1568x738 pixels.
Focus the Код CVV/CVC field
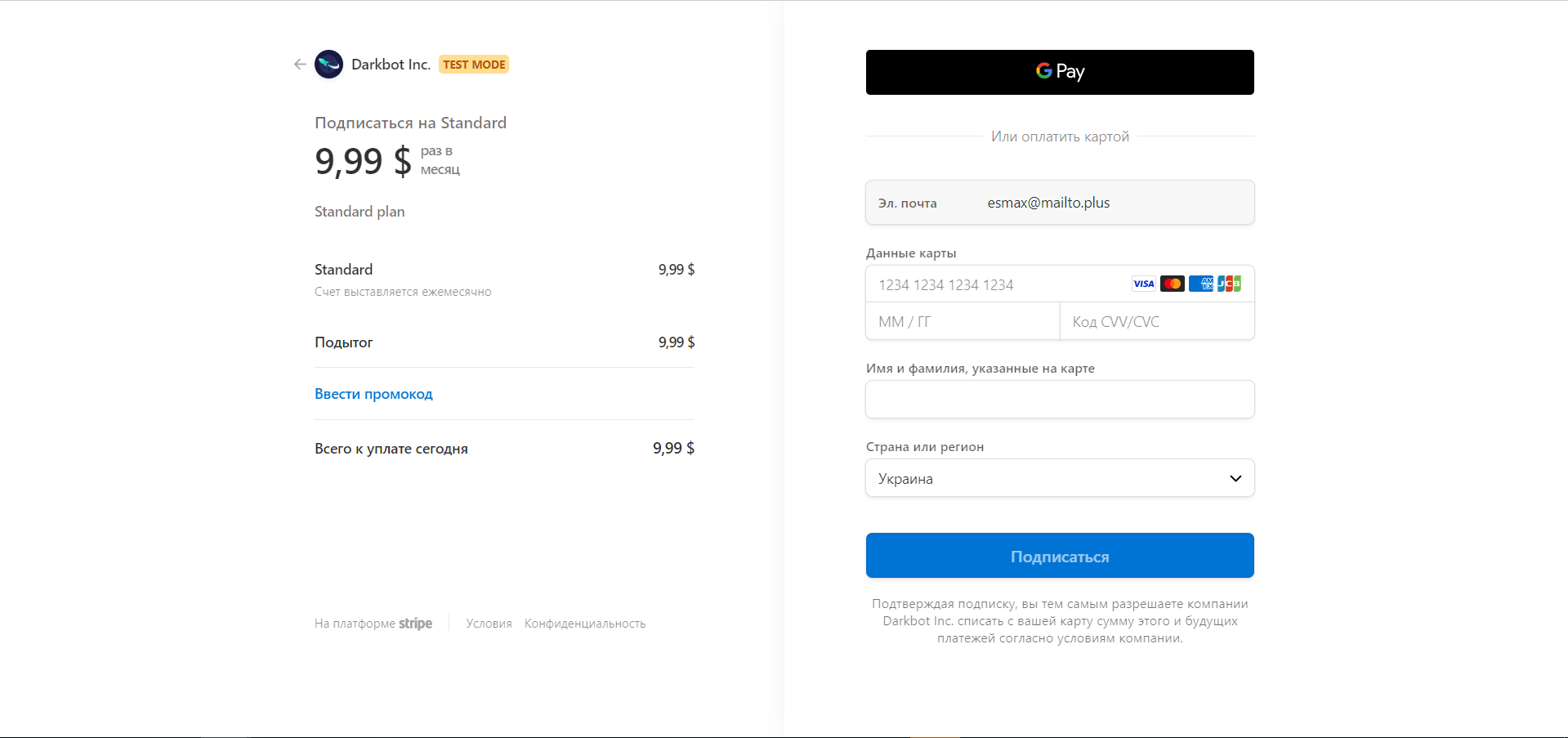(1156, 322)
